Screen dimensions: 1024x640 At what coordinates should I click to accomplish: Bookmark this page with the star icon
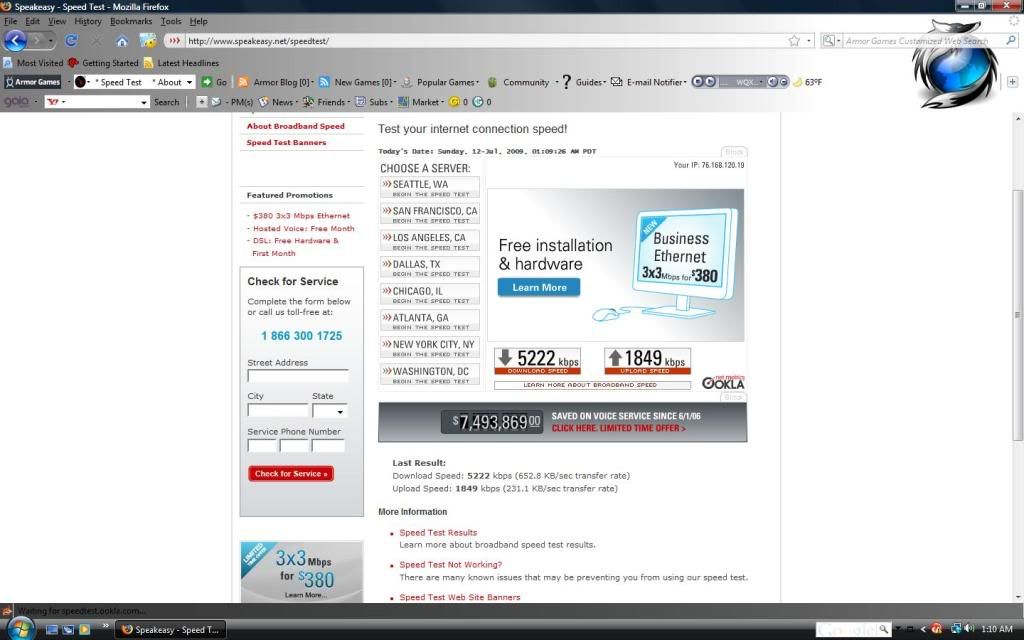tap(794, 40)
